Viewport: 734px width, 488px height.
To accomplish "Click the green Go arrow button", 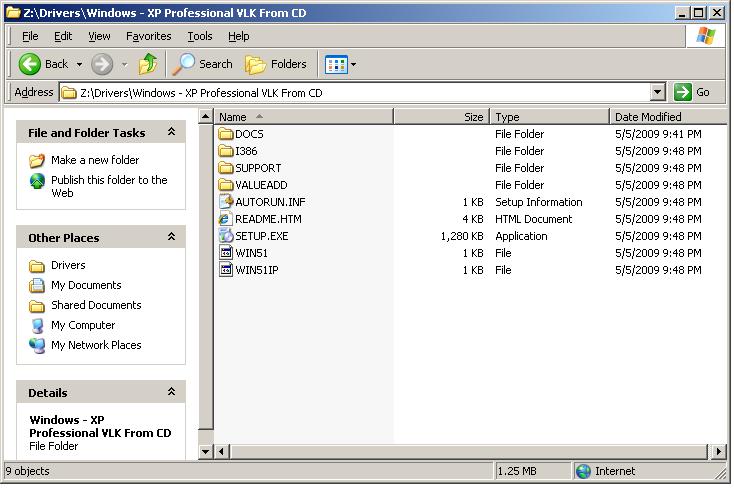I will (x=683, y=92).
